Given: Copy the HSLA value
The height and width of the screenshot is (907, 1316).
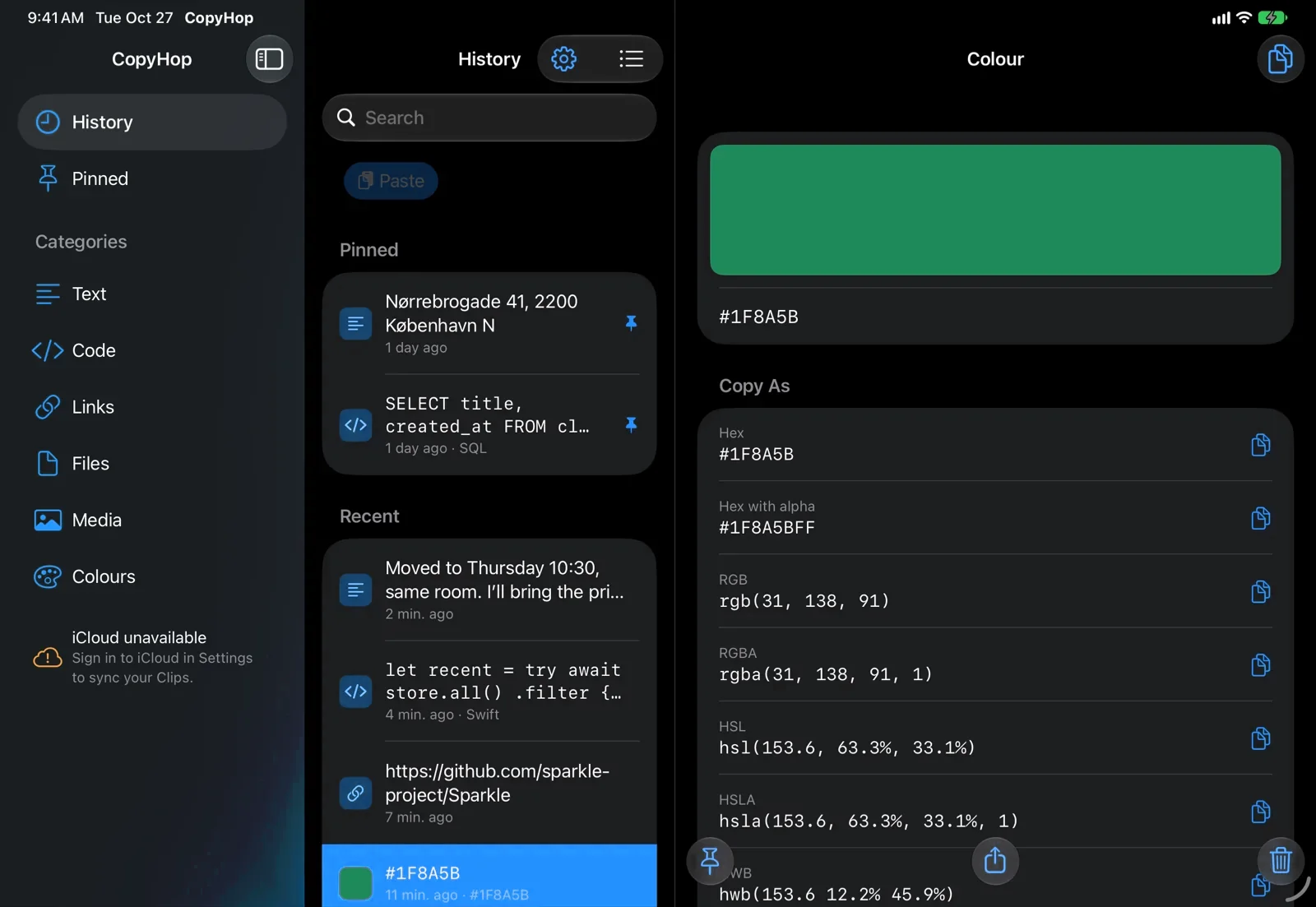Looking at the screenshot, I should pos(1260,812).
